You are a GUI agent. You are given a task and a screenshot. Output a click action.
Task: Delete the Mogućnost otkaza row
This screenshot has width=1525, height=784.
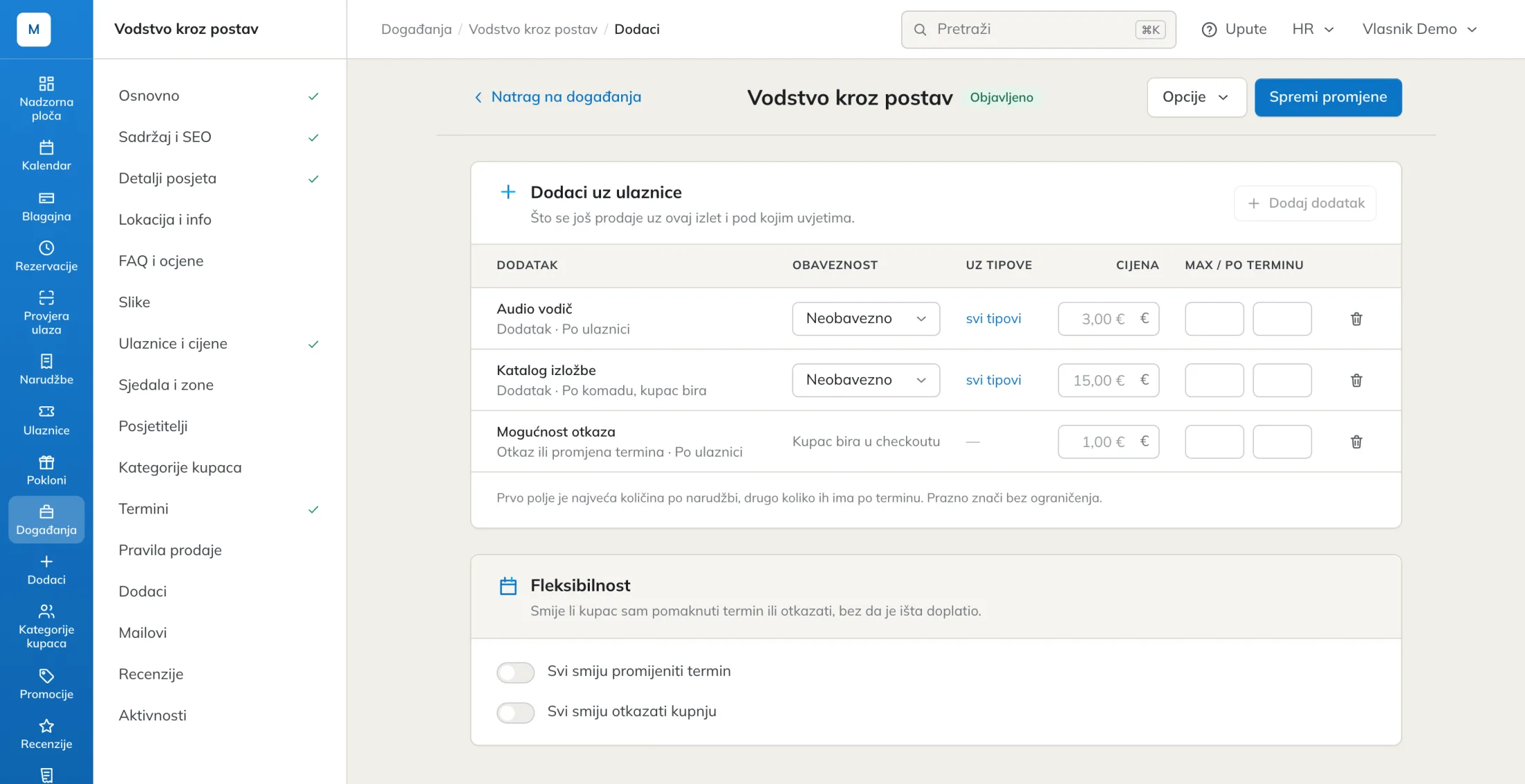tap(1357, 442)
